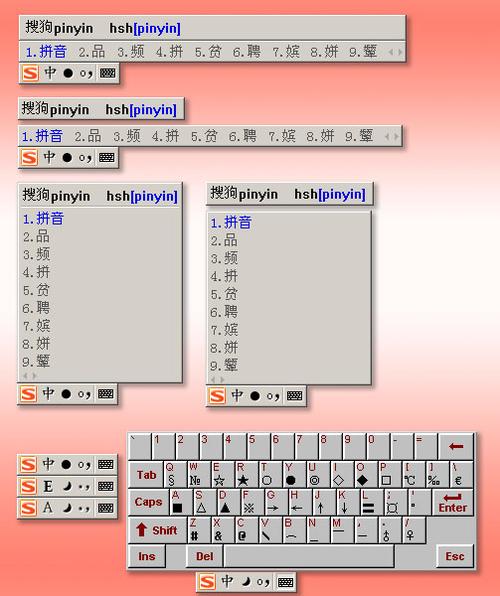Image resolution: width=500 pixels, height=596 pixels.
Task: Insert the hollow circle with the T key
Action: click(x=271, y=474)
